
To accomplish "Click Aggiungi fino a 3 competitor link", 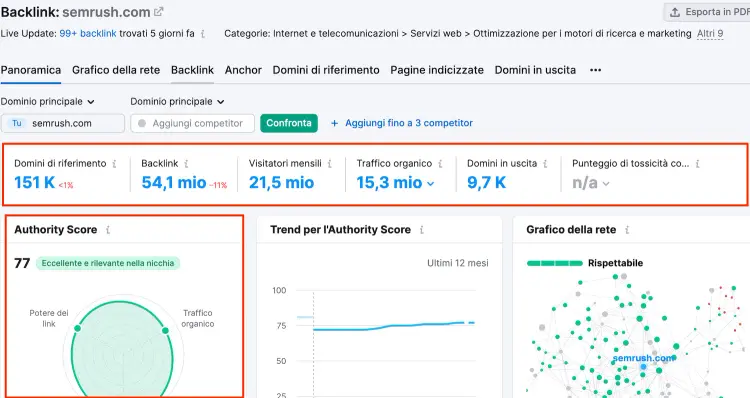I will 402,123.
